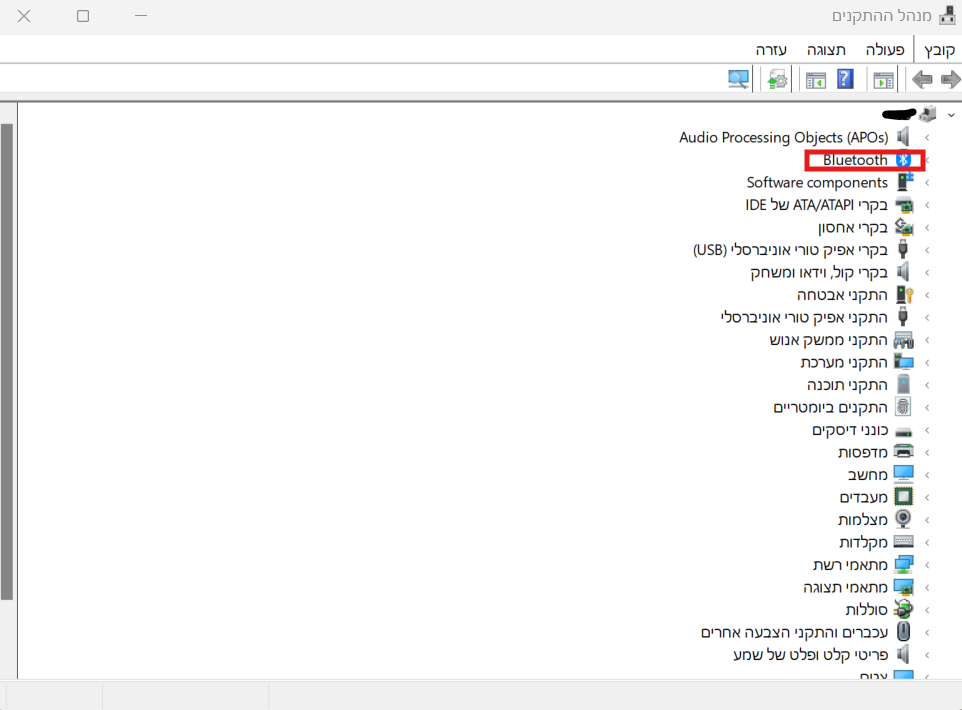The height and width of the screenshot is (710, 962).
Task: Expand the מצלמות chevron
Action: coord(927,520)
